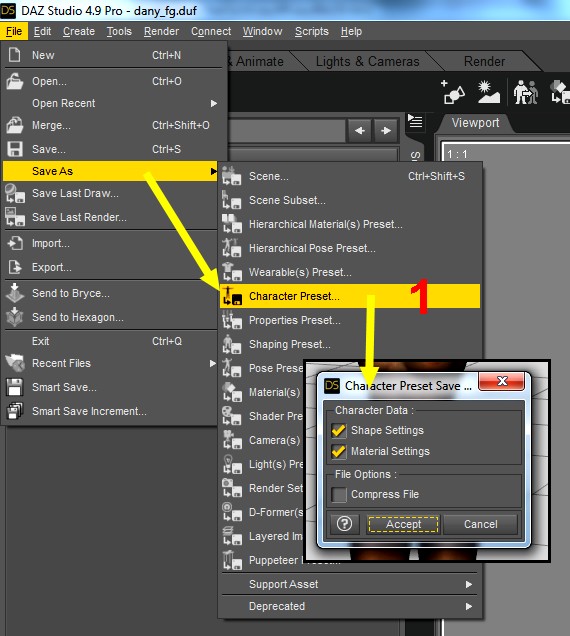Open the Scripts menu
This screenshot has width=570, height=636.
pyautogui.click(x=312, y=31)
